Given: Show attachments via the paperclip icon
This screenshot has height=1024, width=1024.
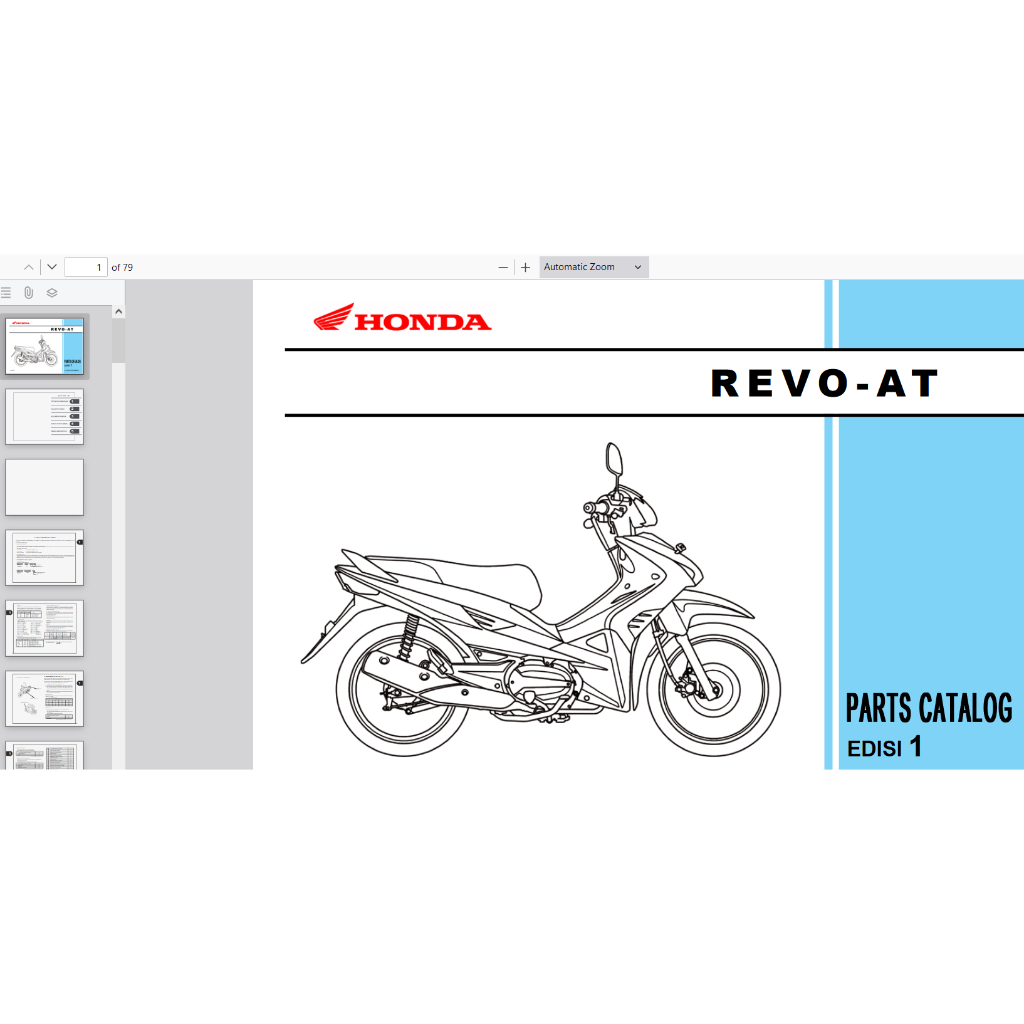Looking at the screenshot, I should pos(29,293).
